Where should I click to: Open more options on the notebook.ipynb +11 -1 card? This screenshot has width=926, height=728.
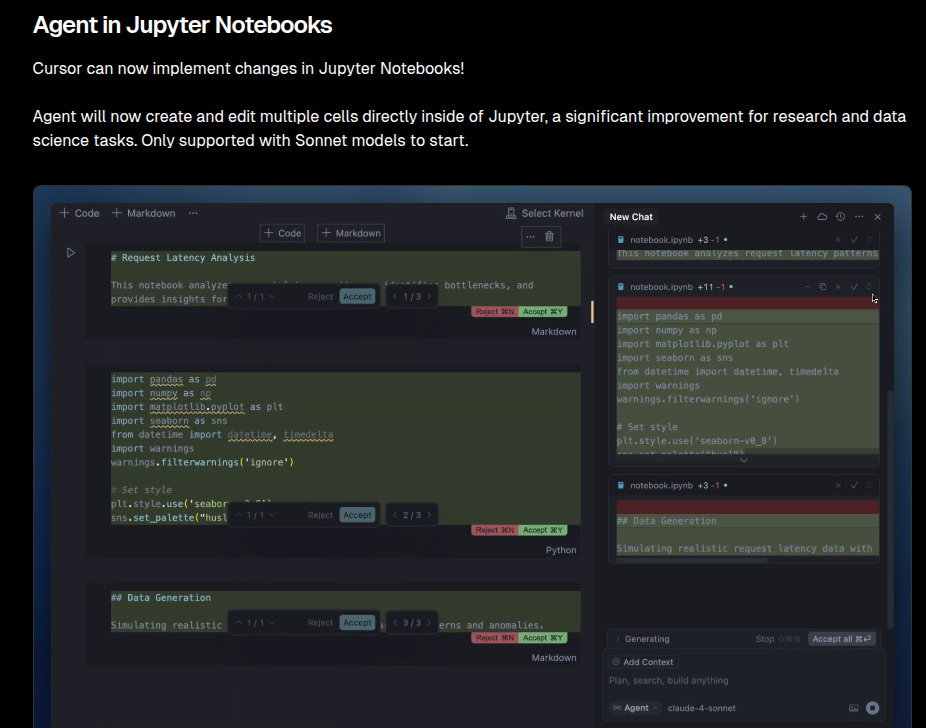[x=807, y=287]
